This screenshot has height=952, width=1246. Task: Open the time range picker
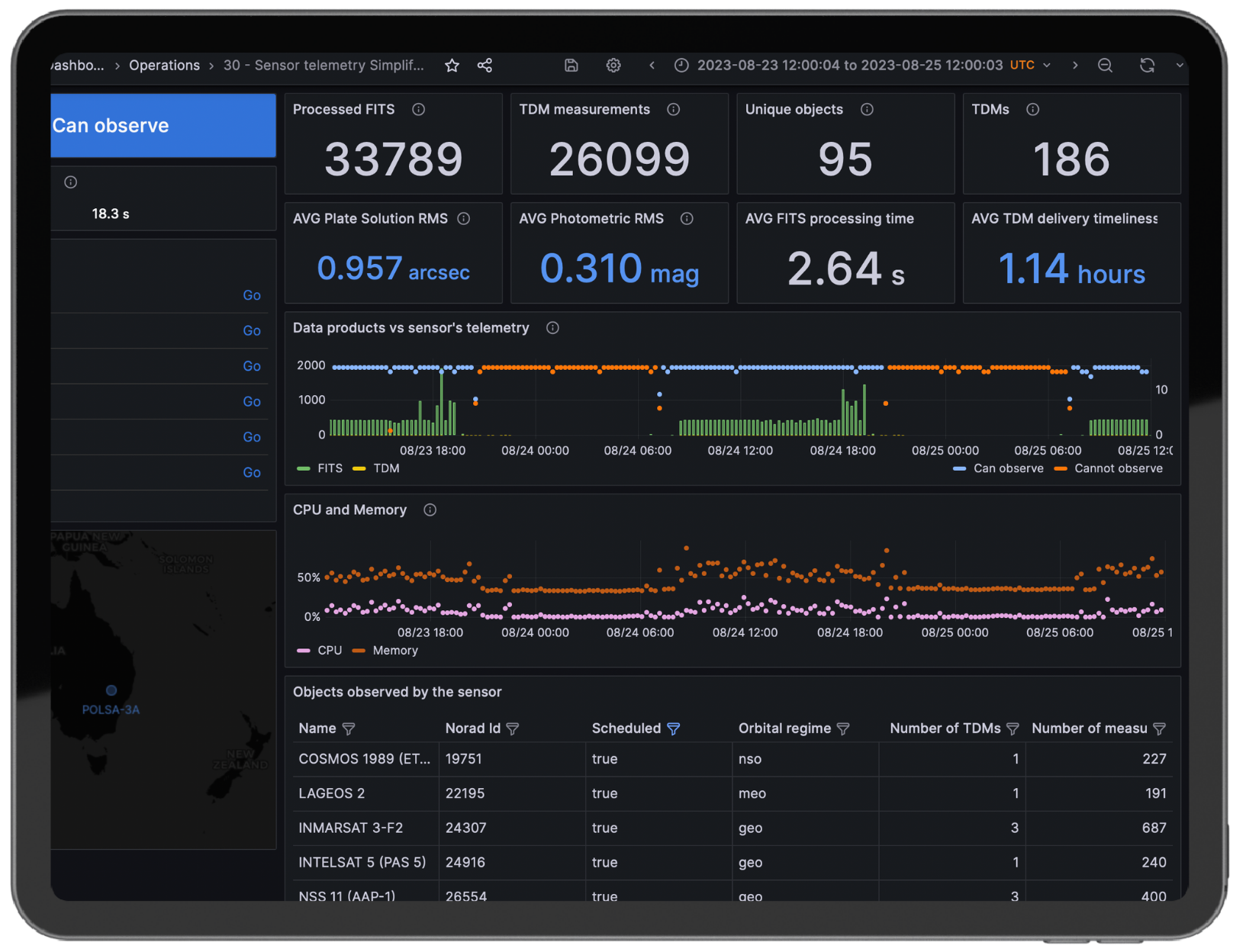(849, 66)
